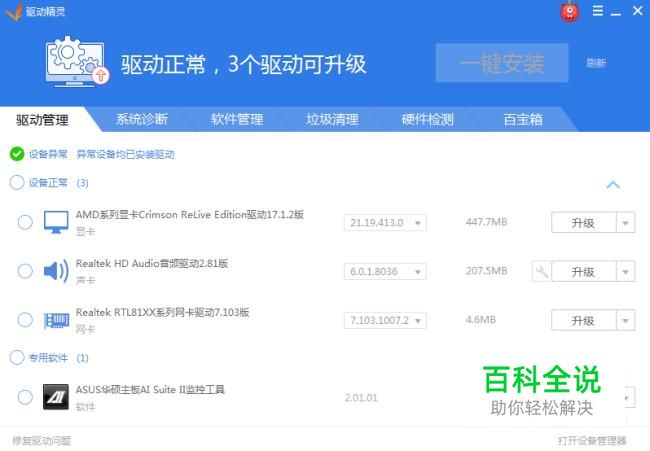Click the AMD系列显卡Crimson ReLive Edition driver name
Image resolution: width=650 pixels, height=451 pixels.
(x=190, y=215)
